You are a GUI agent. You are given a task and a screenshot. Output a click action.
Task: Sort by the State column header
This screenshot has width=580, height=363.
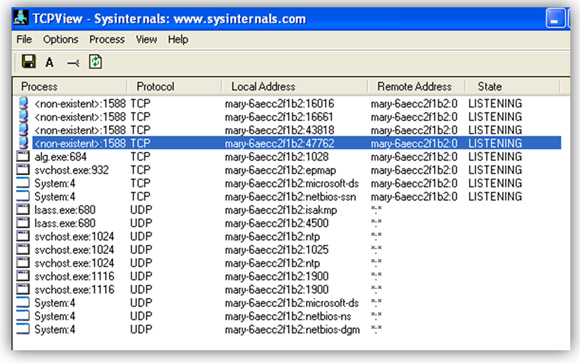tap(512, 87)
